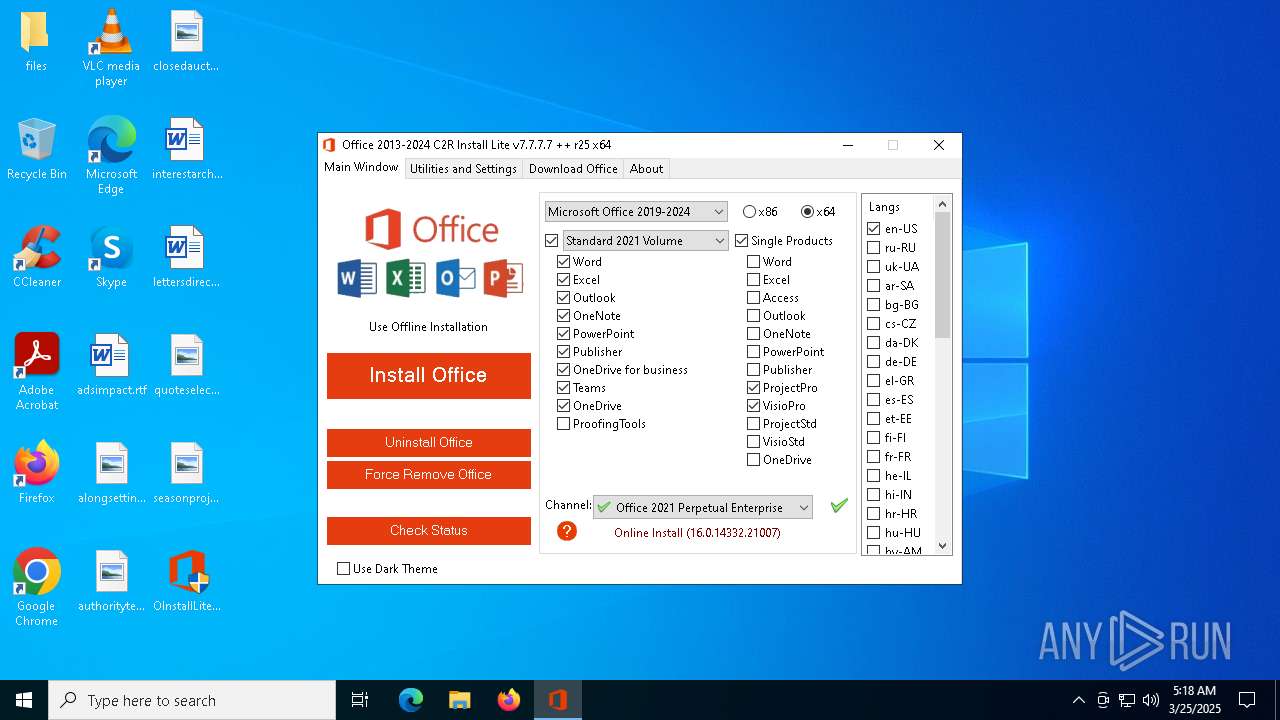
Task: Select lettersdirec Word document icon
Action: click(x=187, y=257)
